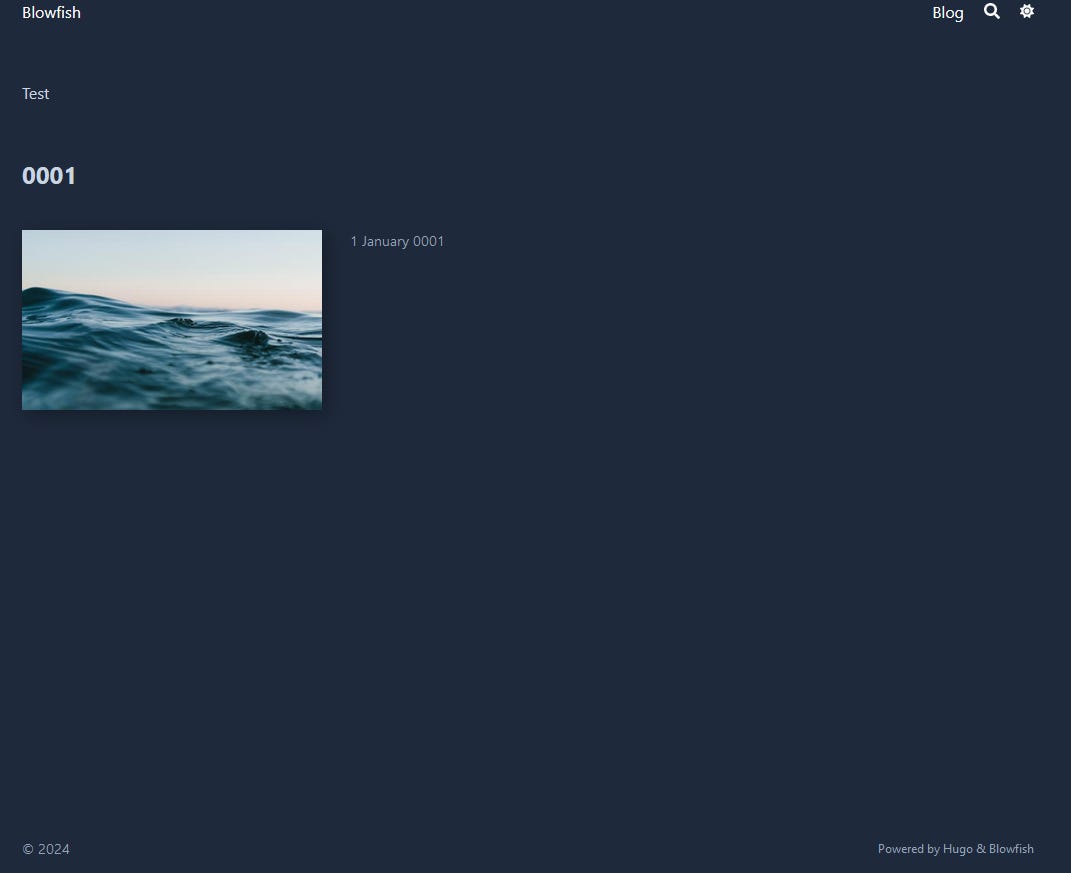
Task: Click the '© 2024' copyright text
Action: (46, 849)
